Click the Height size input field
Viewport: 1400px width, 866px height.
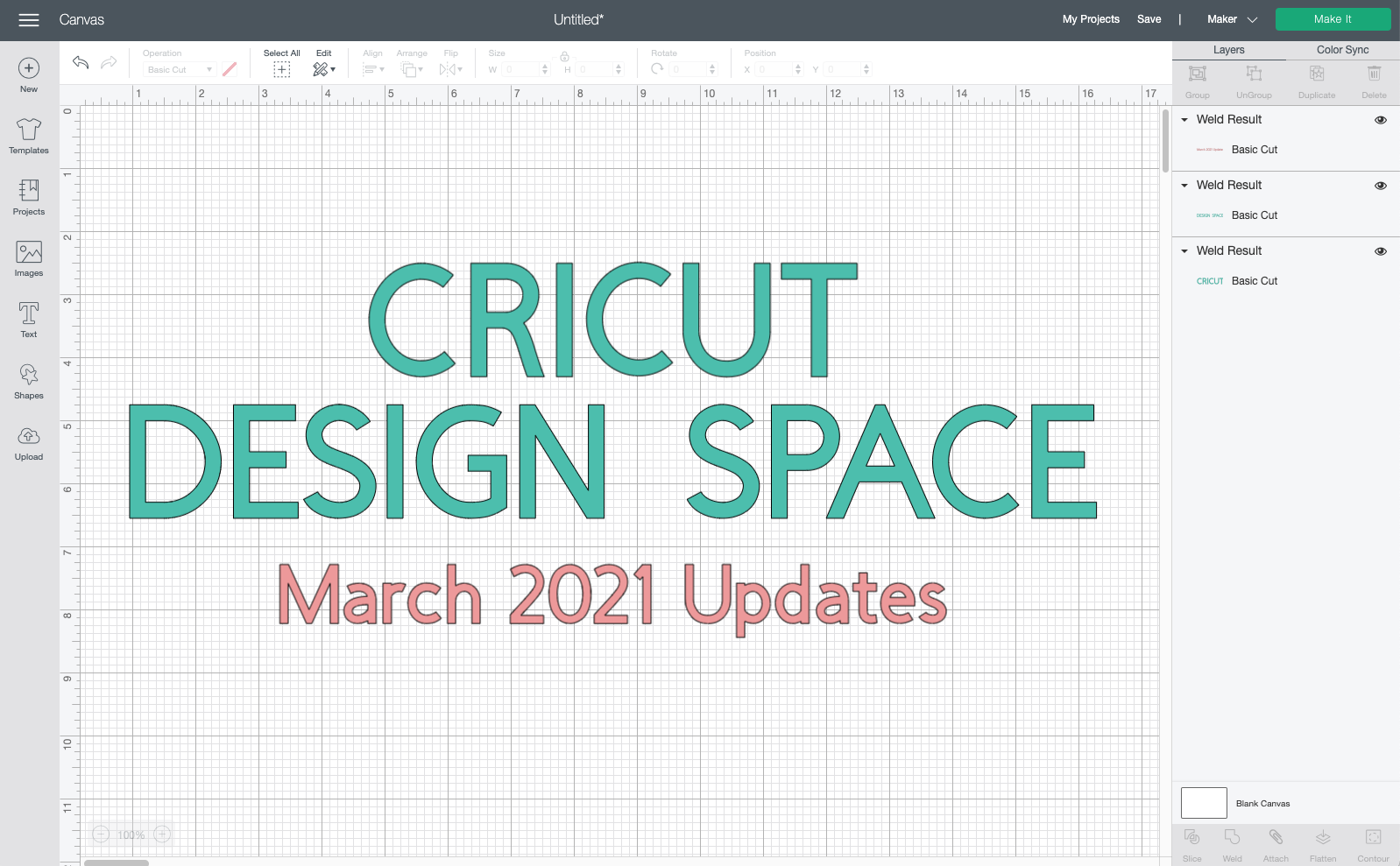(595, 69)
